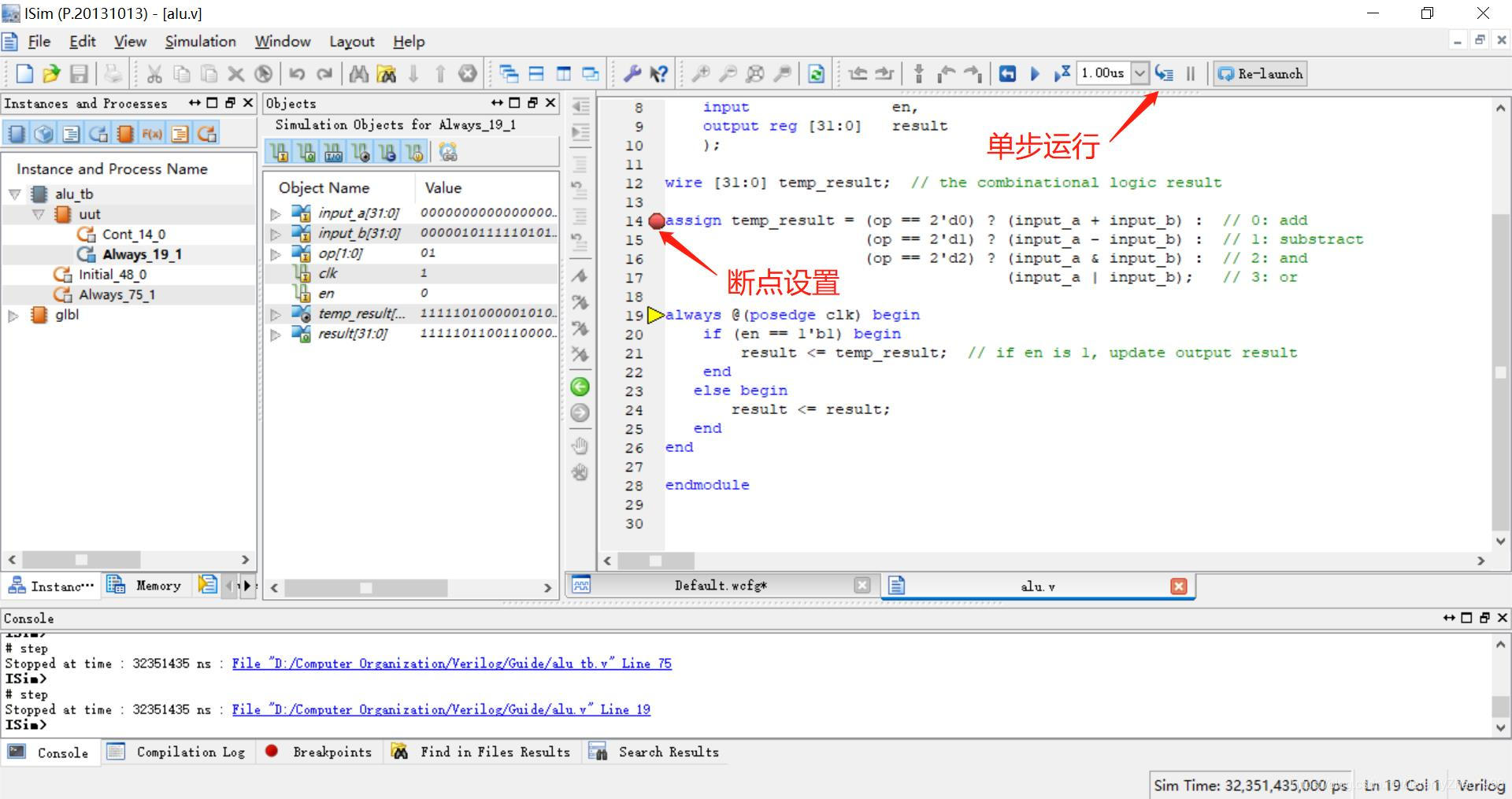Click the Run All play icon
Viewport: 1512px width, 799px height.
click(1035, 74)
